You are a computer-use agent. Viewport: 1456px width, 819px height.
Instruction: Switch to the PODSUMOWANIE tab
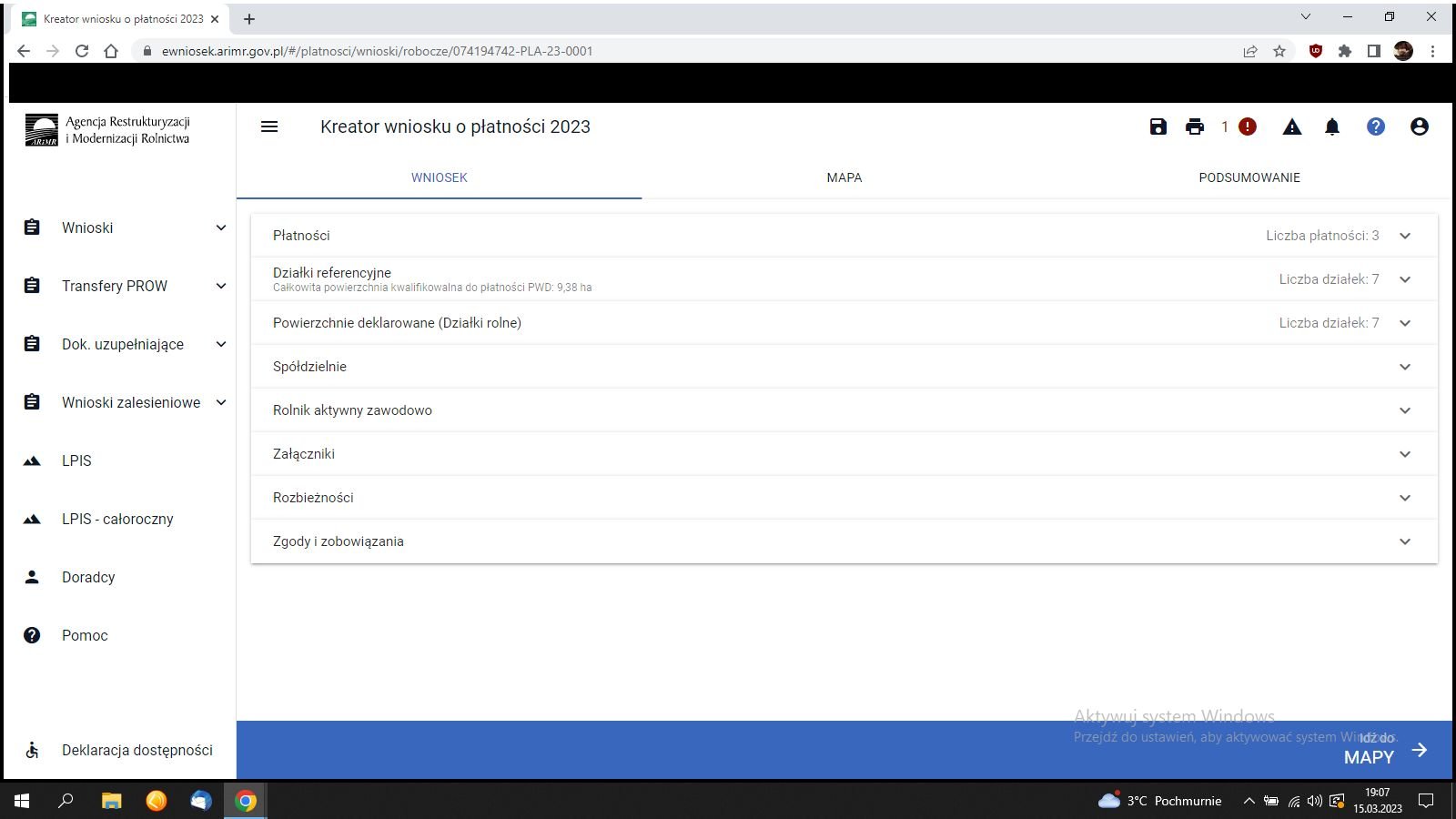coord(1249,177)
